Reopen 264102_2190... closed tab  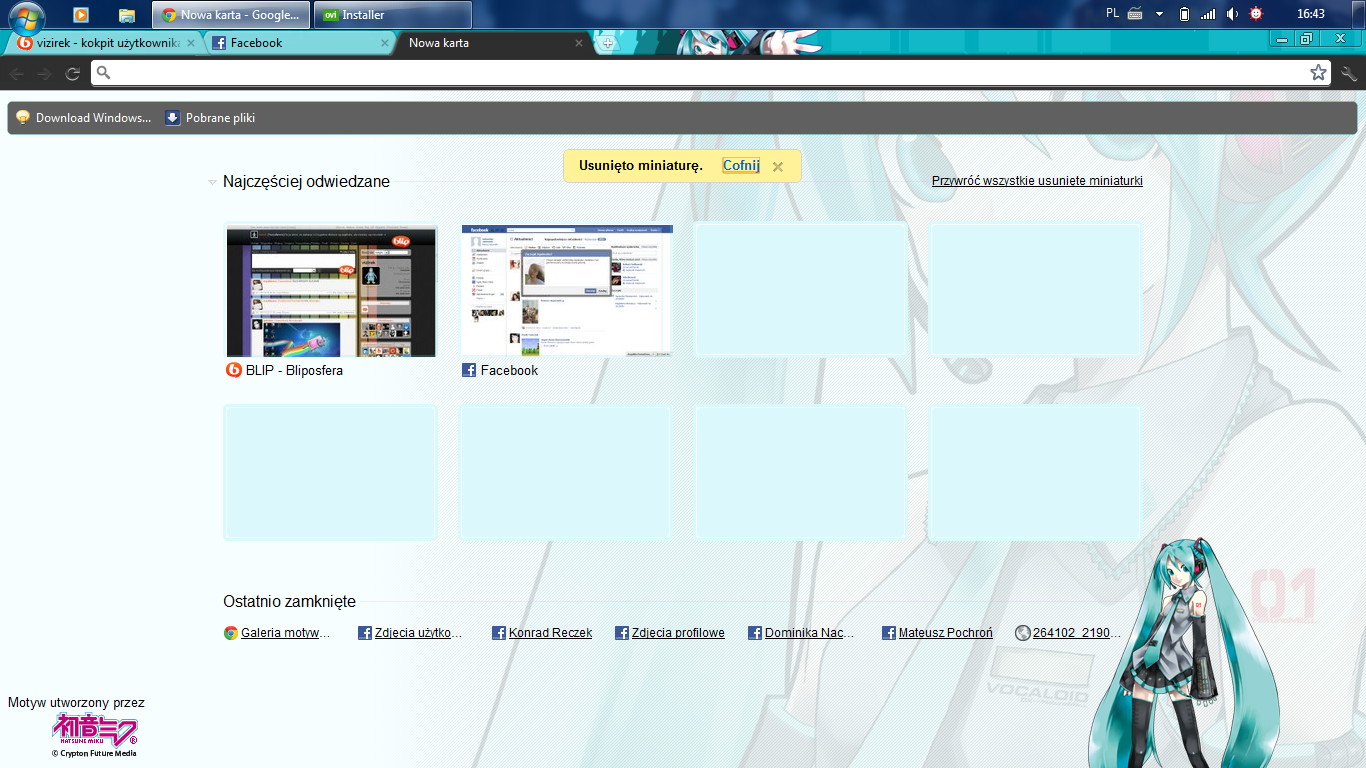coord(1068,633)
